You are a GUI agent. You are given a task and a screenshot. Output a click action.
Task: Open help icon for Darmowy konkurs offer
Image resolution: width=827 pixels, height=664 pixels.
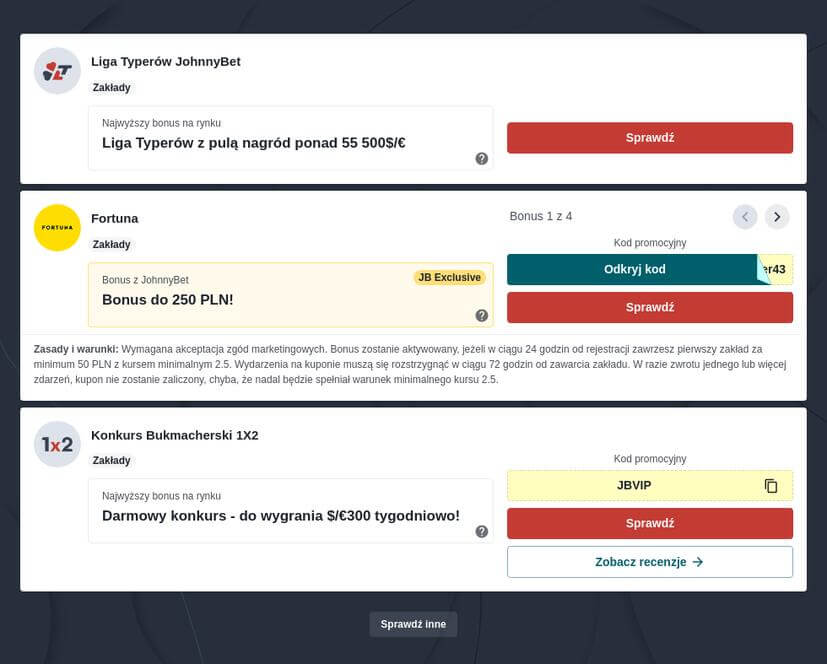click(x=482, y=531)
